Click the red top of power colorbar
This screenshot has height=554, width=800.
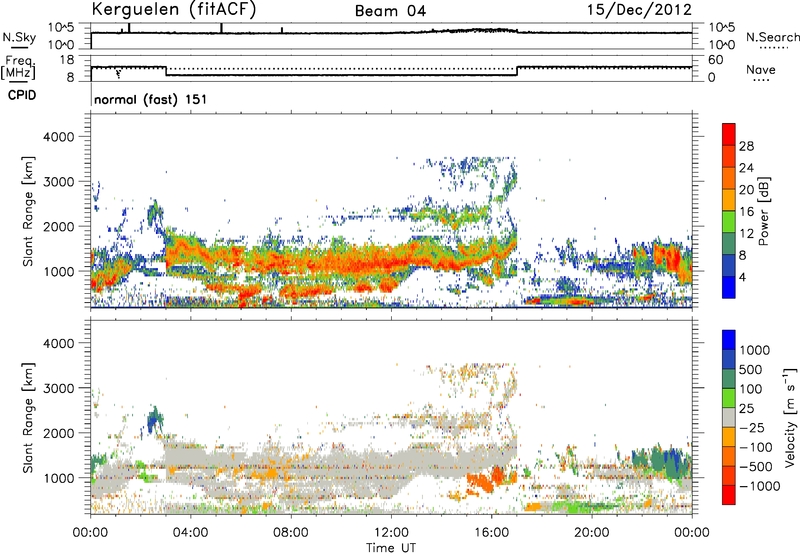coord(729,134)
